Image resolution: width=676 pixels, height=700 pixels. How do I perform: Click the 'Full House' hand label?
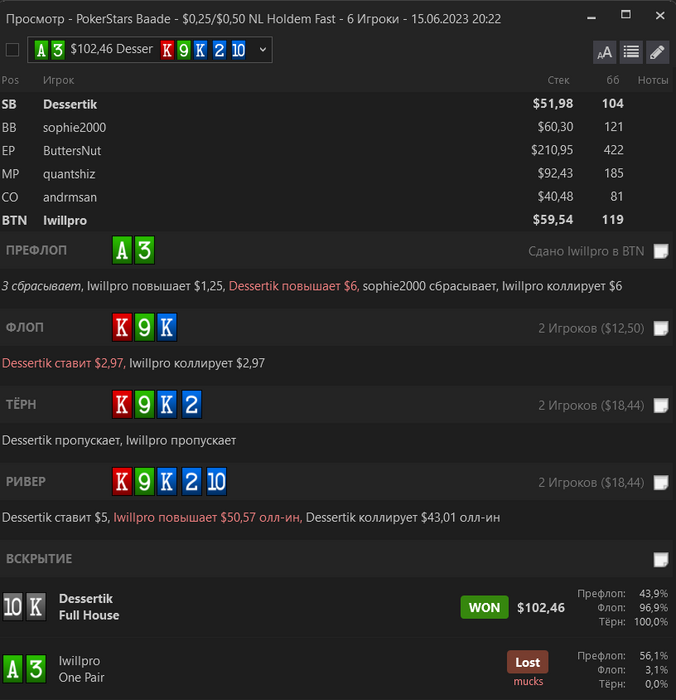click(89, 615)
